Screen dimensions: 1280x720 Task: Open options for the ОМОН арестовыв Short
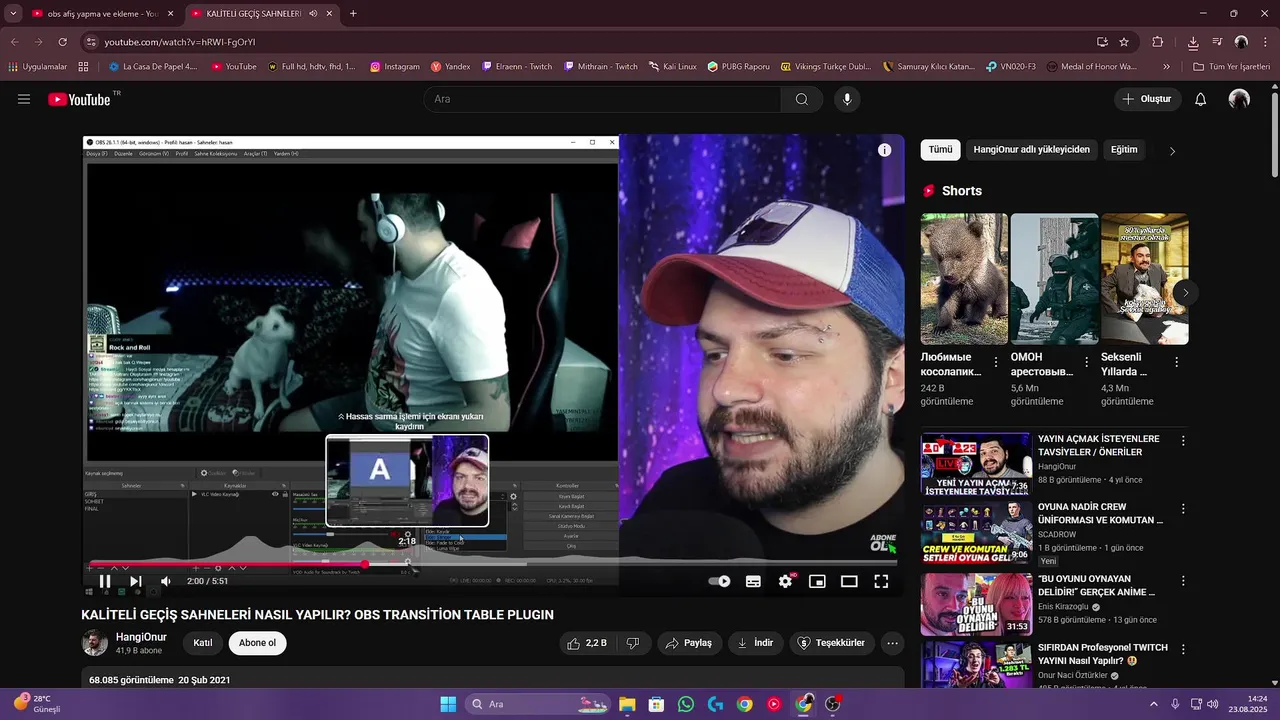coord(1086,362)
